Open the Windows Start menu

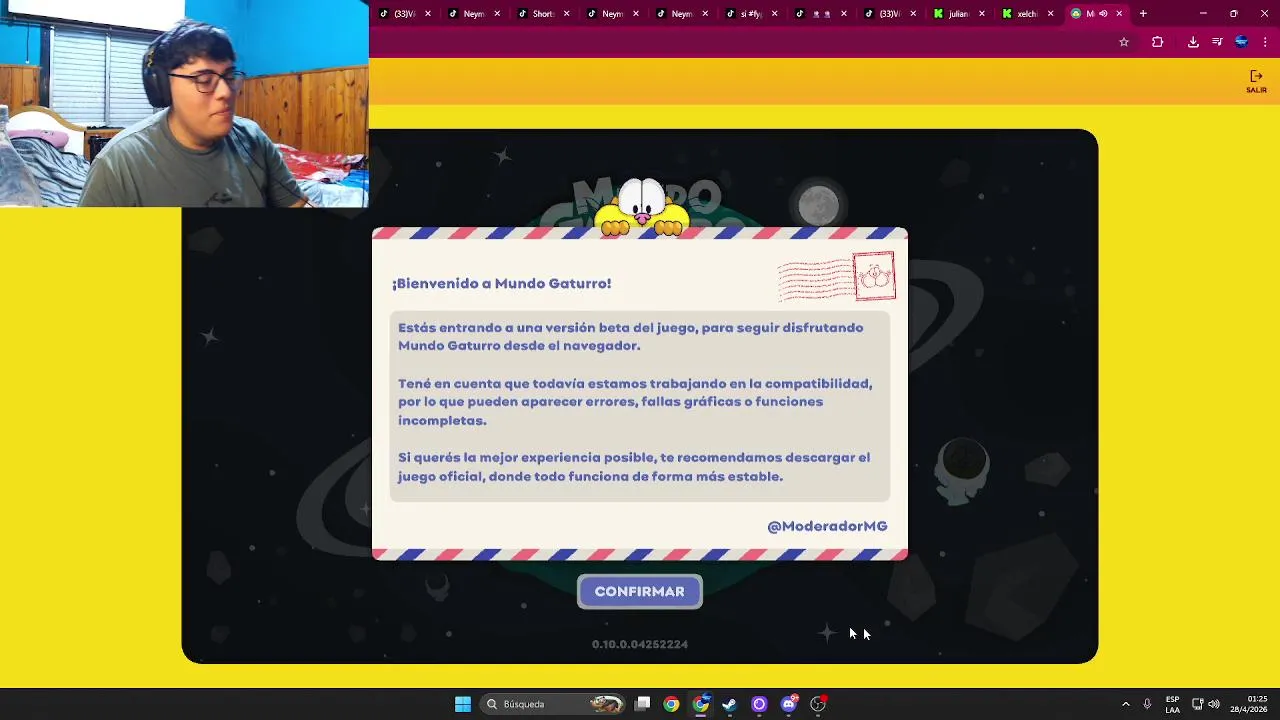click(463, 704)
